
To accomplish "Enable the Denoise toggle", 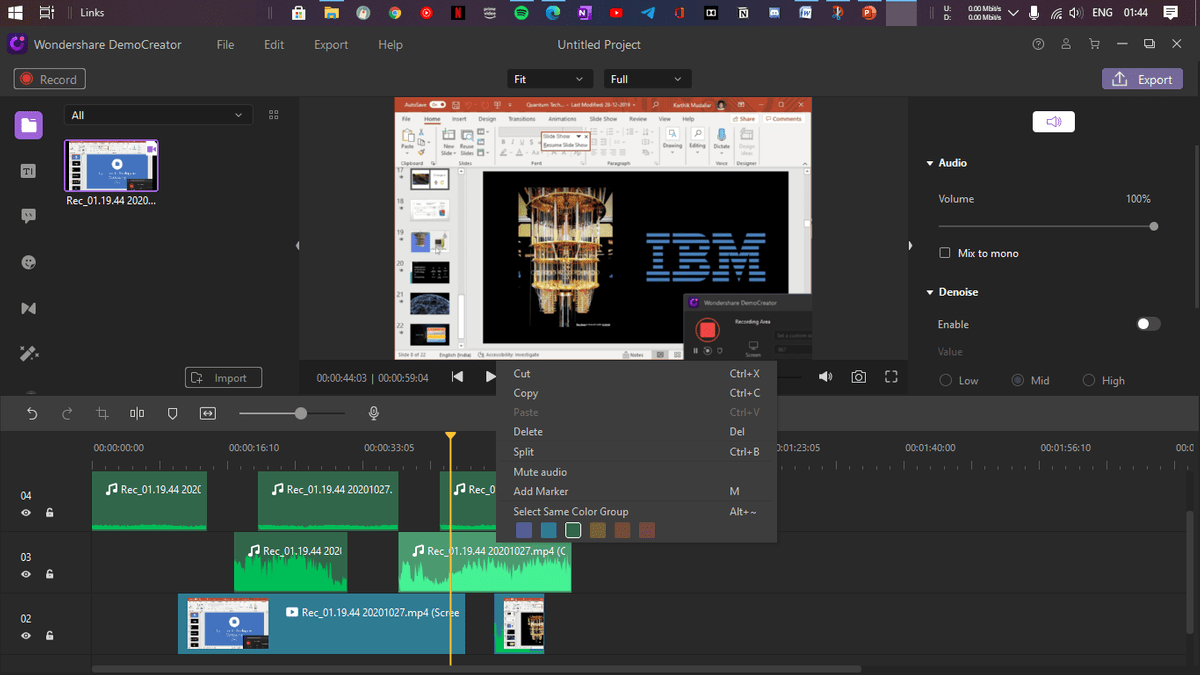I will [x=1148, y=324].
